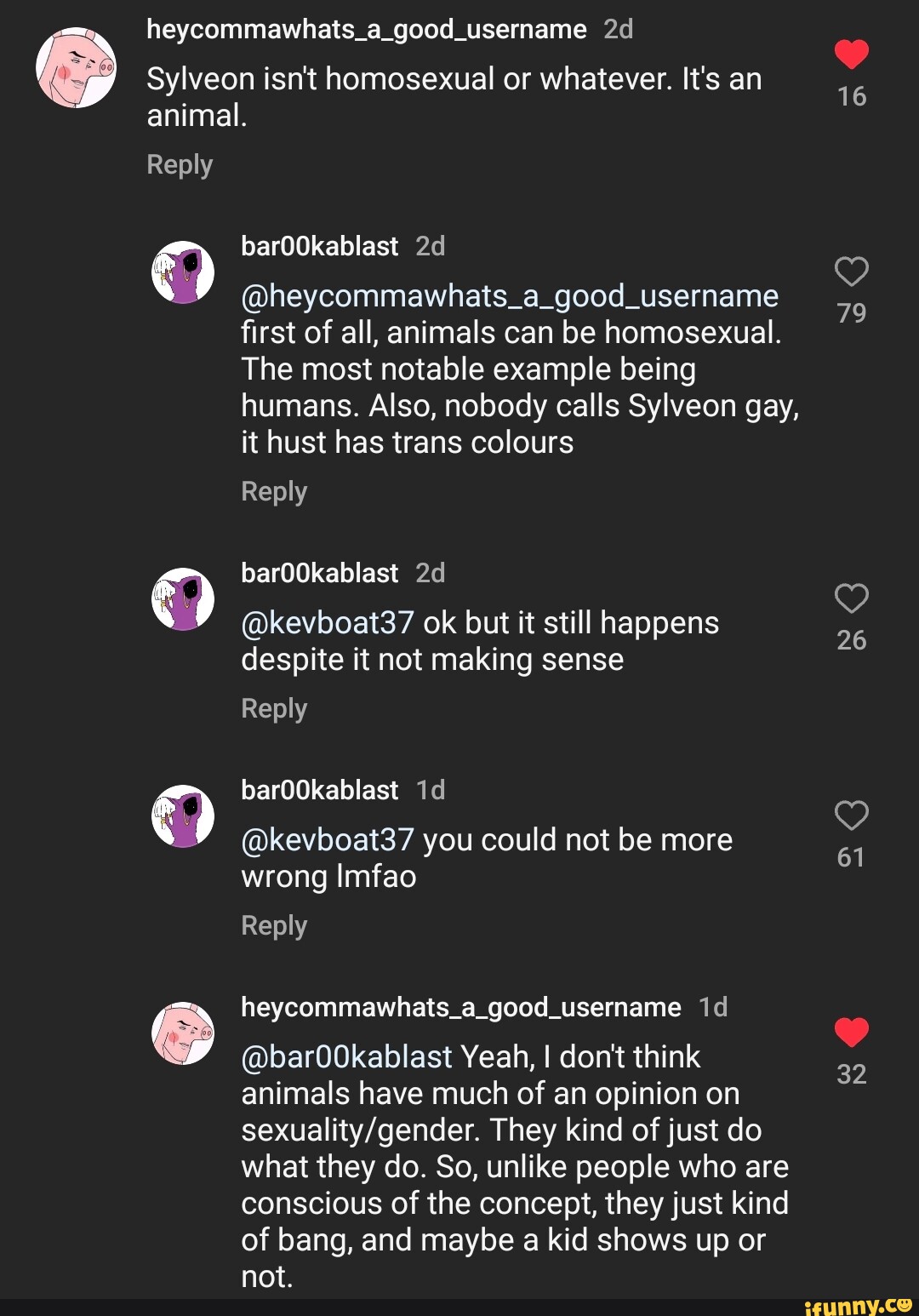Open the @heycommawhats_a_good_username mention link
This screenshot has width=919, height=1316.
[510, 296]
